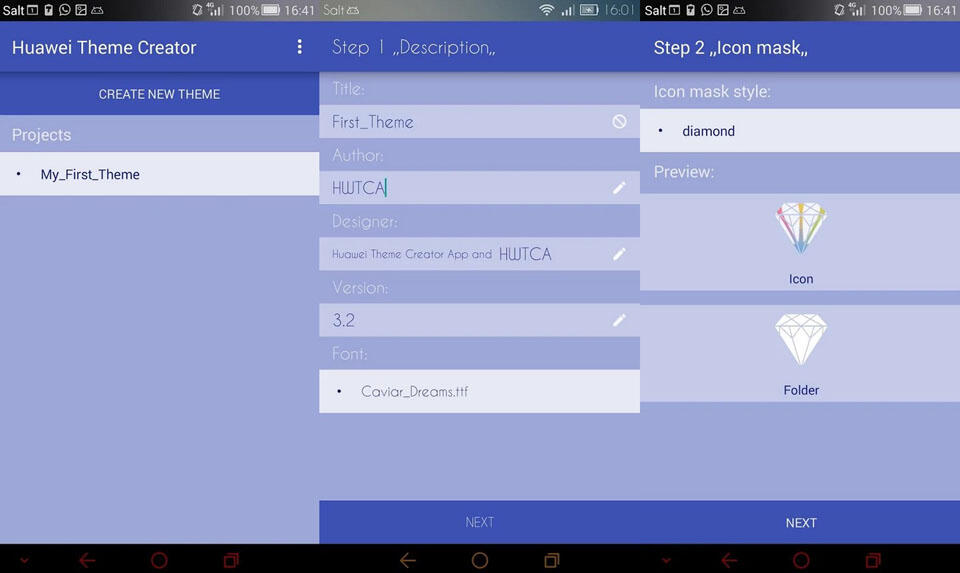Edit the Author field pencil icon
Viewport: 960px width, 573px height.
[619, 188]
